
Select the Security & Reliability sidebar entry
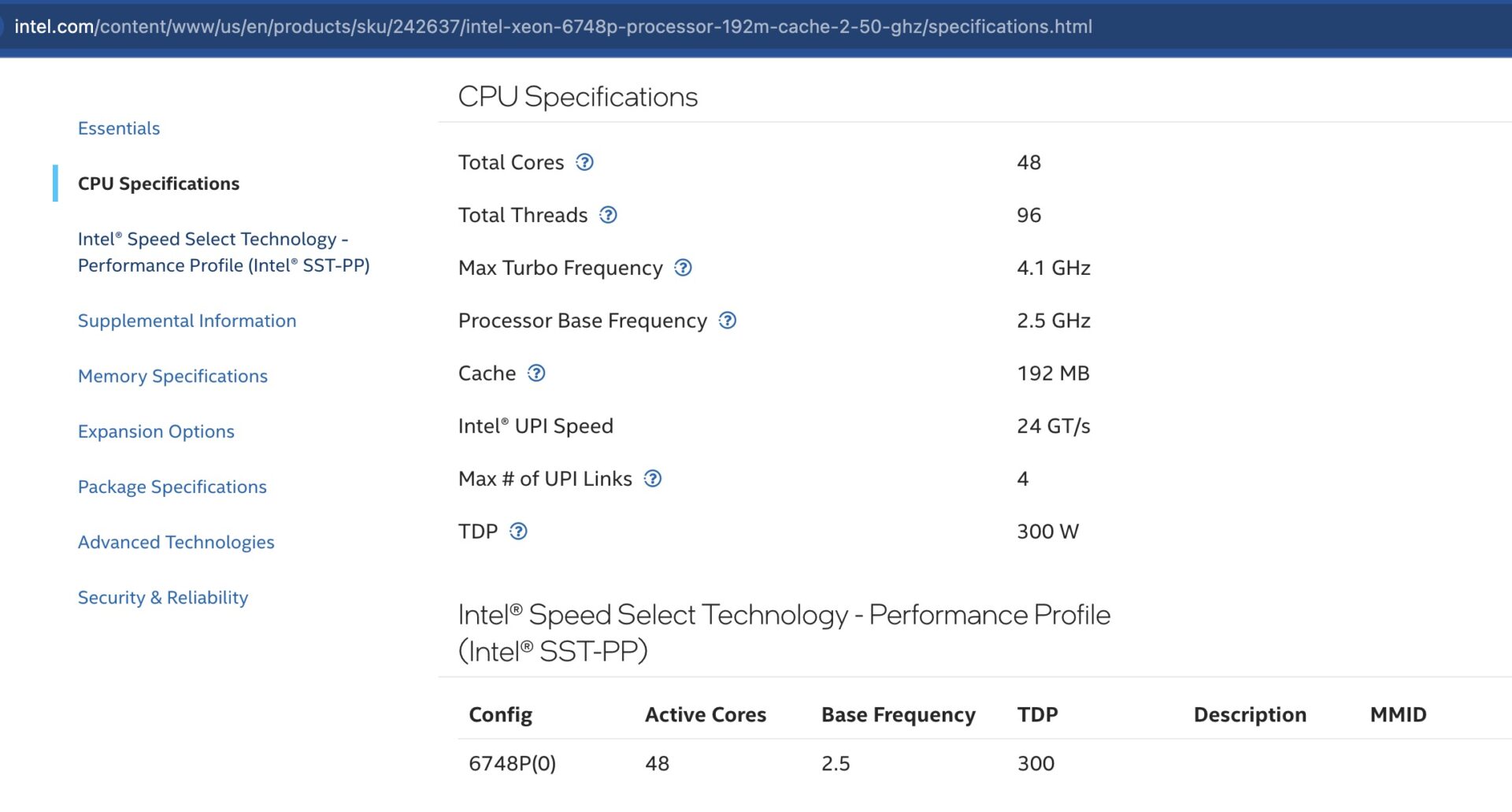point(162,598)
